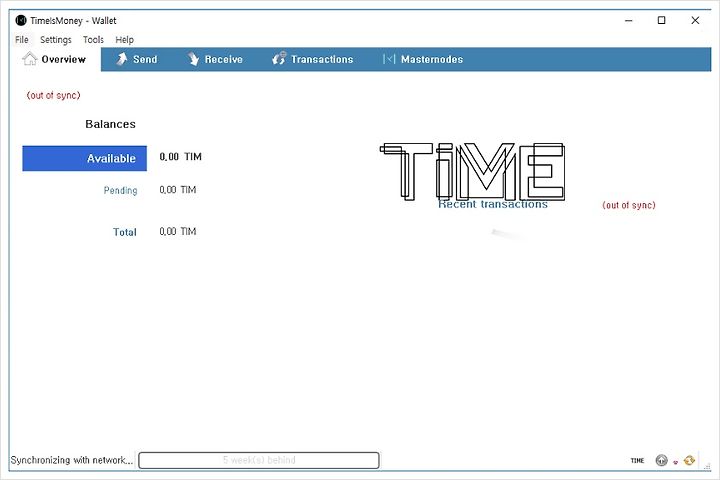Viewport: 720px width, 480px height.
Task: Click the Pending 0,00 TIM value
Action: coord(178,190)
